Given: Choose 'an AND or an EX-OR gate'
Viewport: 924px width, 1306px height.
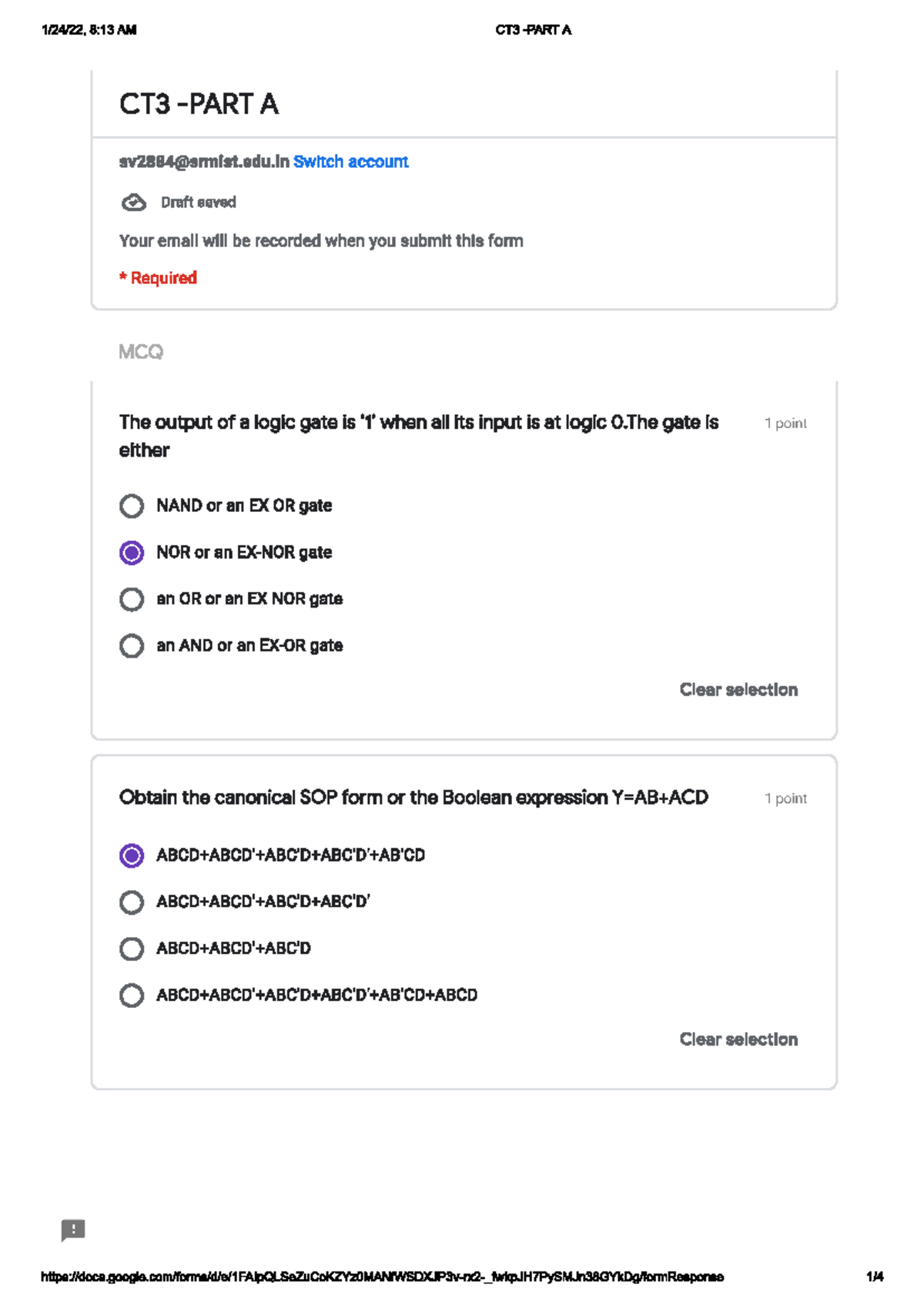Looking at the screenshot, I should coord(132,645).
